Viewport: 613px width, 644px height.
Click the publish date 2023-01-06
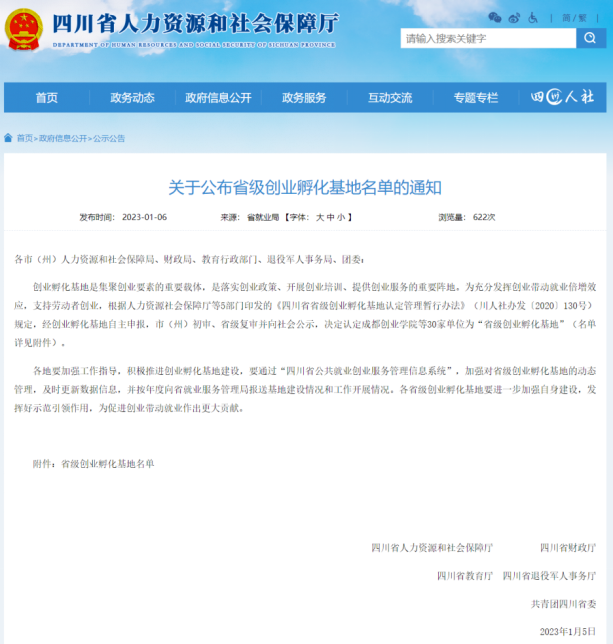[x=144, y=217]
